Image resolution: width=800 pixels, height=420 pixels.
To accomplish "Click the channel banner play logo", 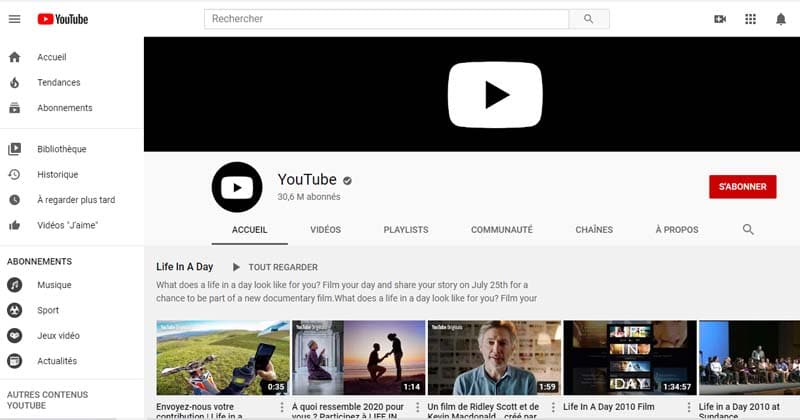I will [x=495, y=94].
